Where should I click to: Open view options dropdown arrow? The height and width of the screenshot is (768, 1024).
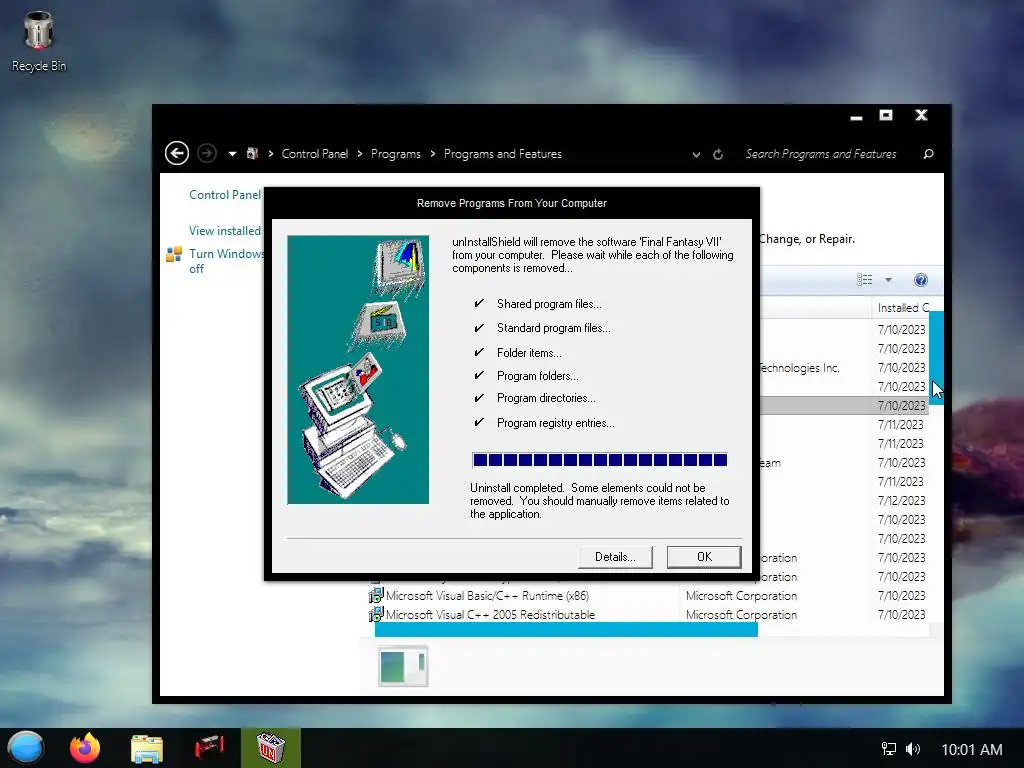coord(888,280)
